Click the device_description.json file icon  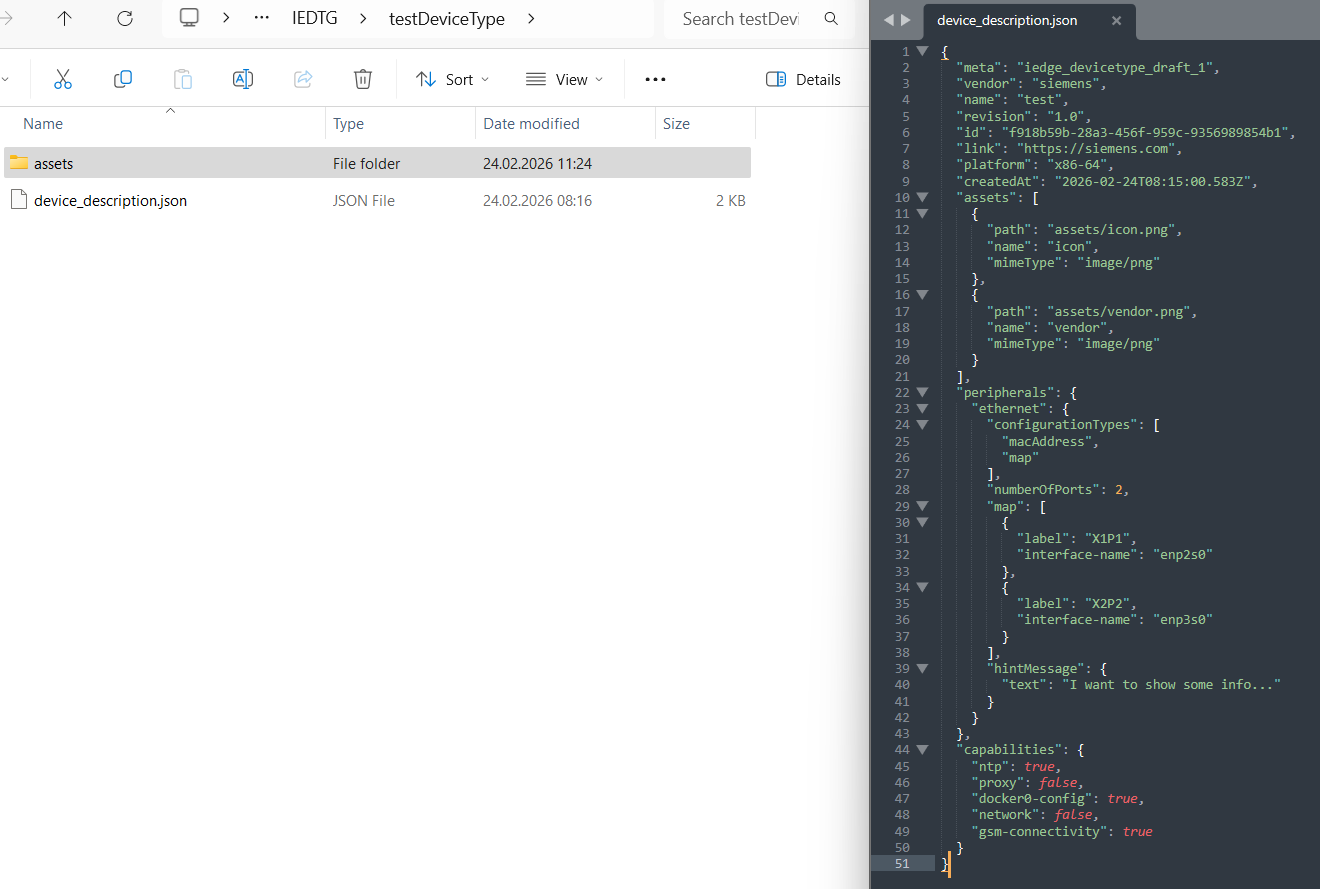point(18,200)
